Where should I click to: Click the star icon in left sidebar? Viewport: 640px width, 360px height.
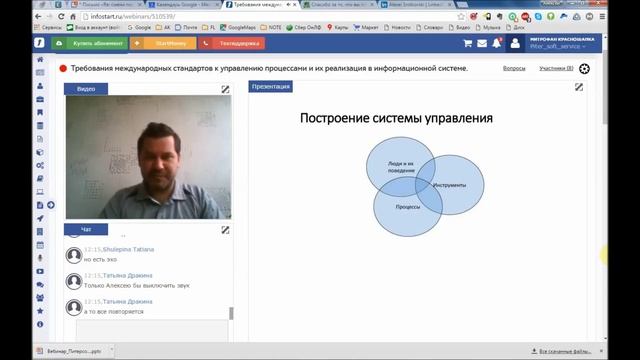tap(40, 311)
